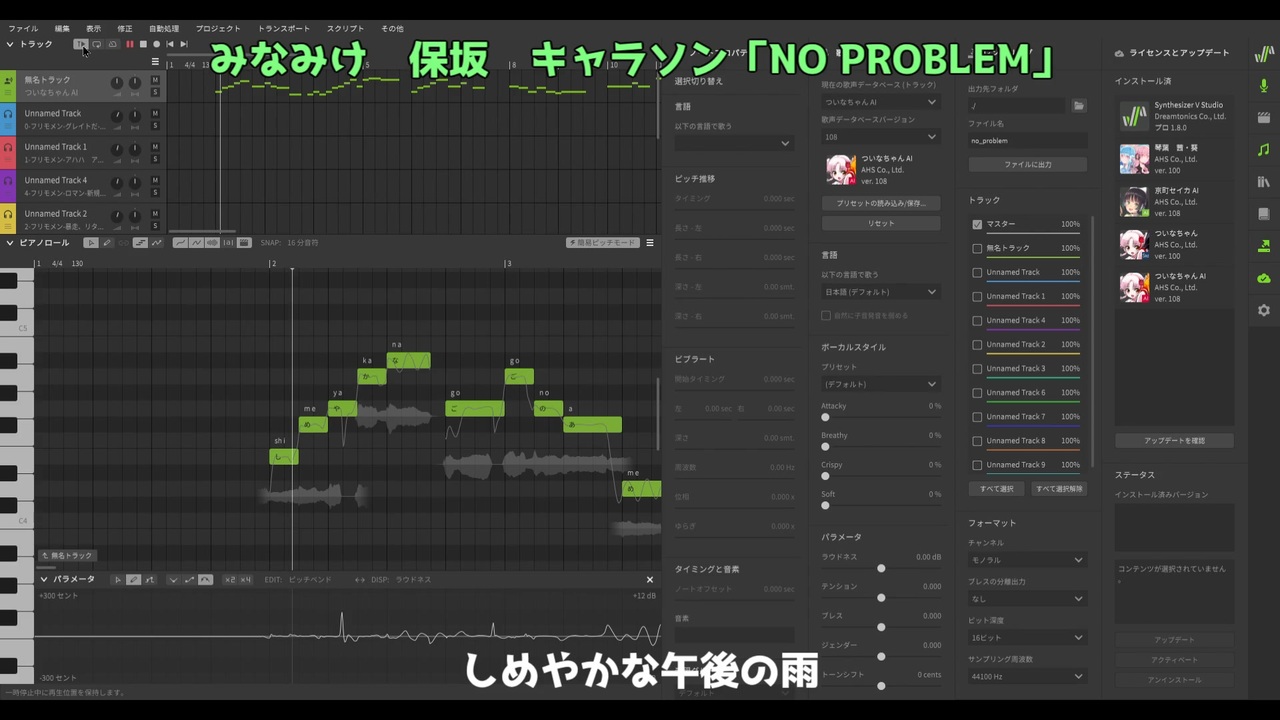Open the 編集 menu
Image resolution: width=1280 pixels, height=720 pixels.
point(62,29)
